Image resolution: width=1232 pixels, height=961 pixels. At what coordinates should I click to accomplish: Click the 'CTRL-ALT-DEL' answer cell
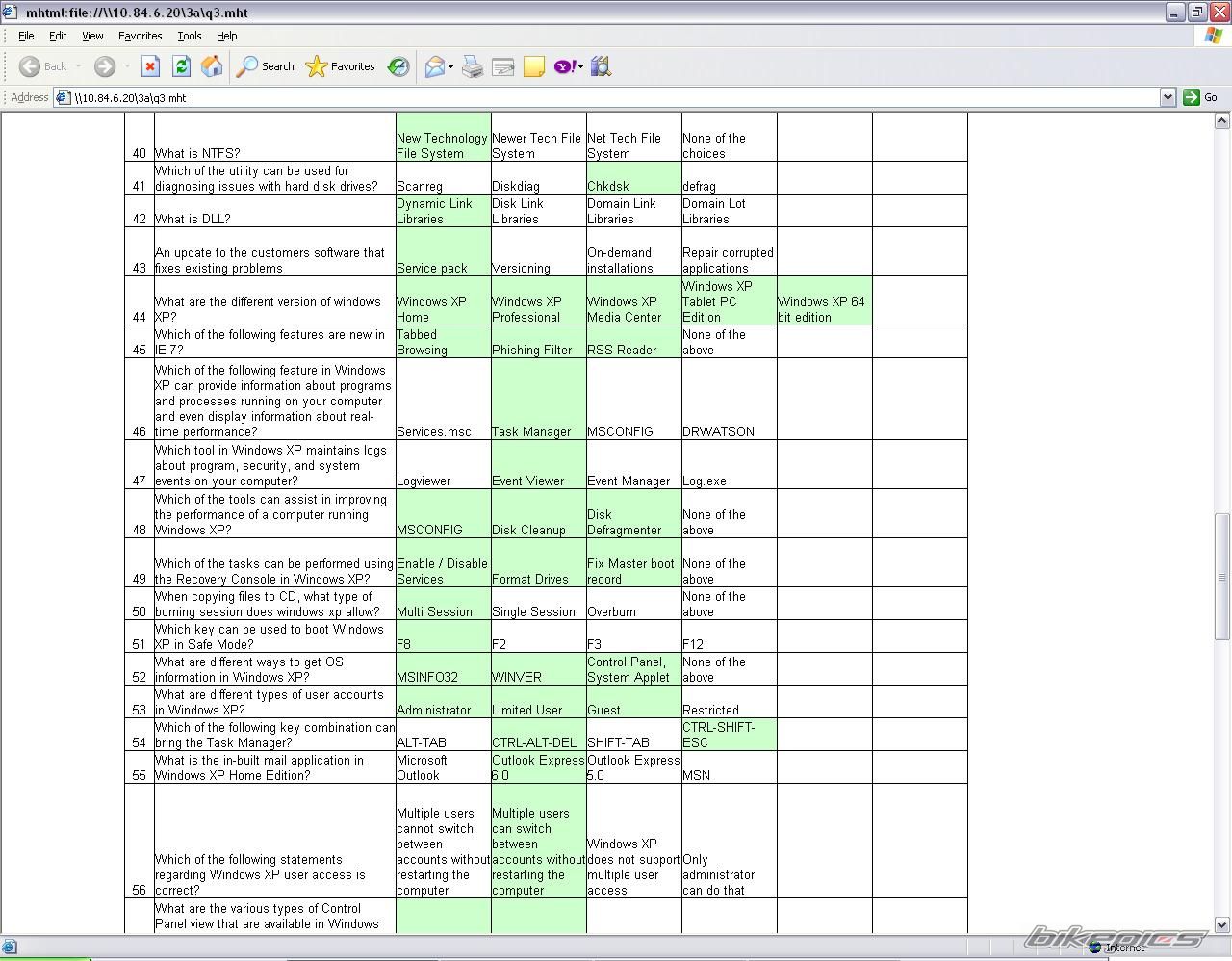pos(538,735)
